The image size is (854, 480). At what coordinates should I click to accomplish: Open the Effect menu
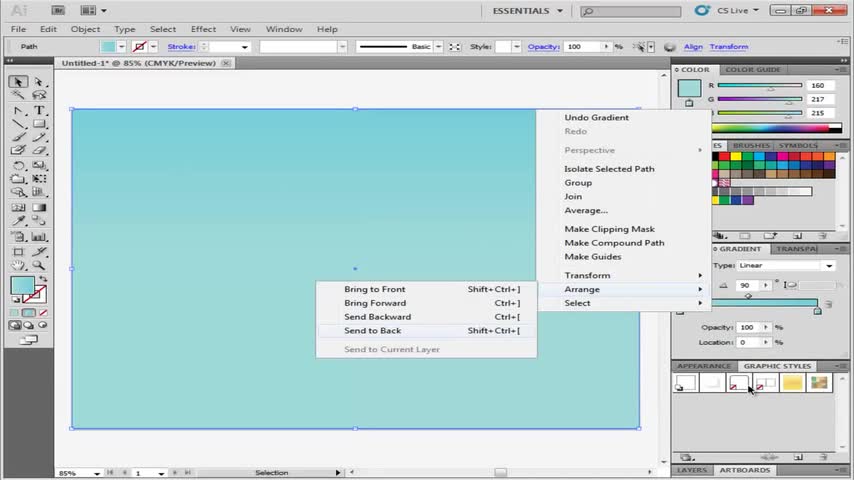click(x=203, y=29)
